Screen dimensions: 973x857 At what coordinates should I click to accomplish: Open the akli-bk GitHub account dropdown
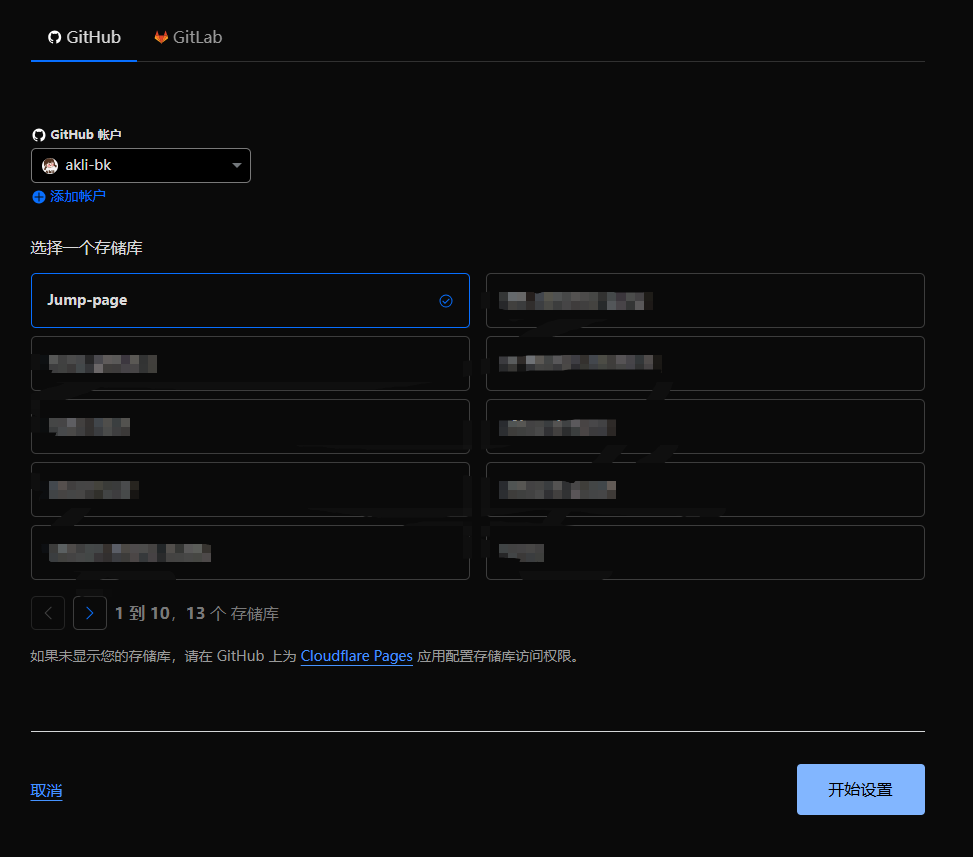[x=141, y=166]
